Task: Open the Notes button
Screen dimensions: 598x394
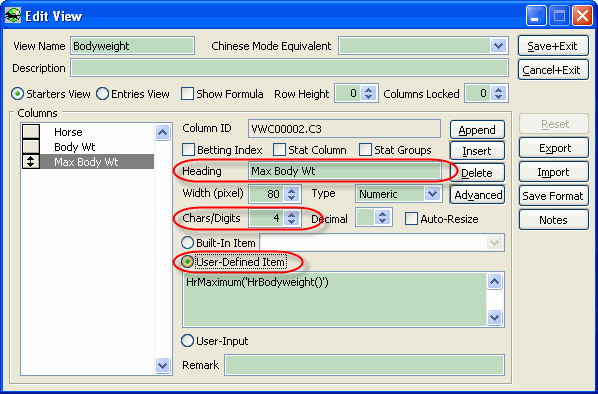Action: (x=553, y=220)
